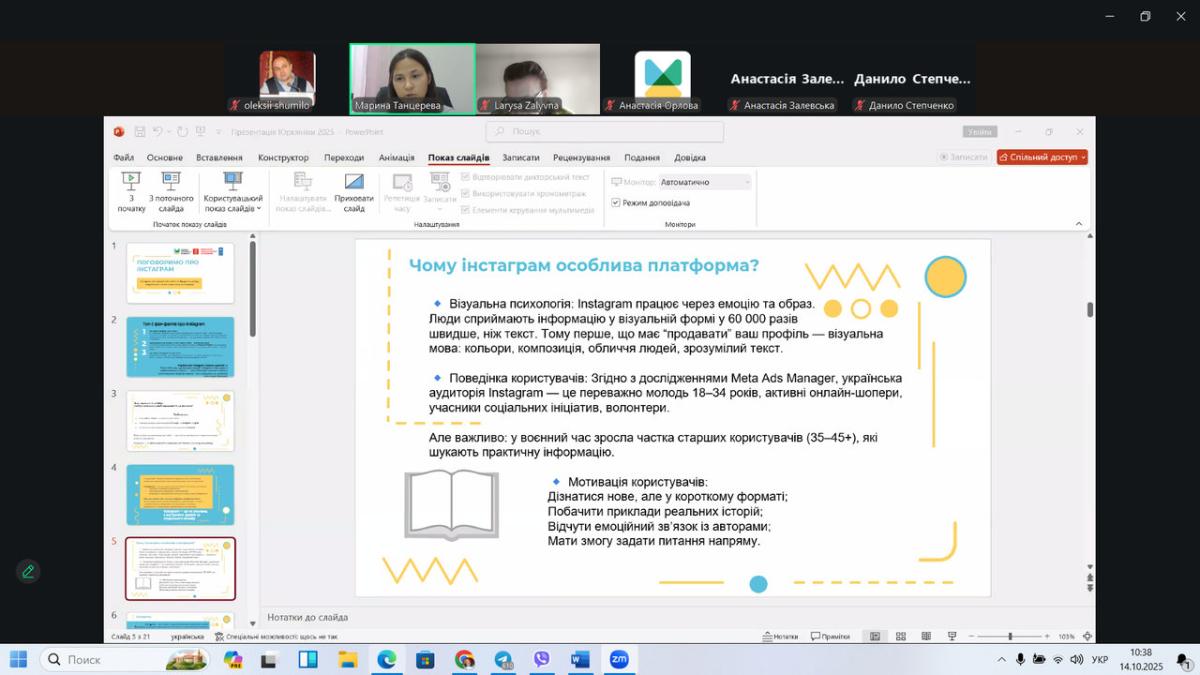
Task: Select oleksii shumilo video tile
Action: pos(287,80)
